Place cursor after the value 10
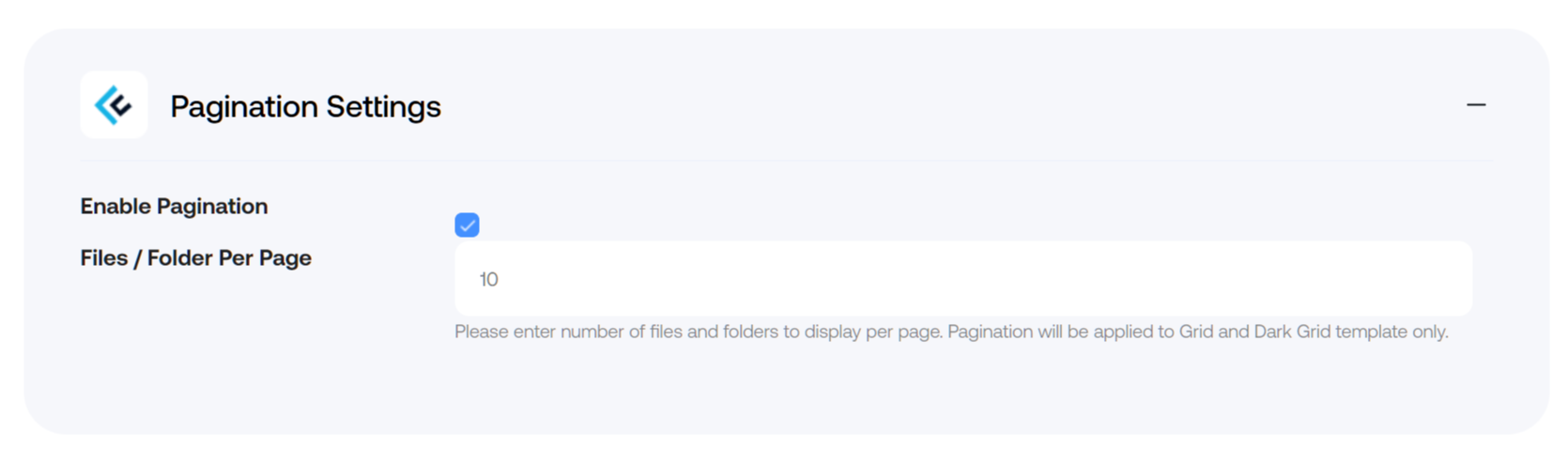The width and height of the screenshot is (1568, 465). (500, 279)
